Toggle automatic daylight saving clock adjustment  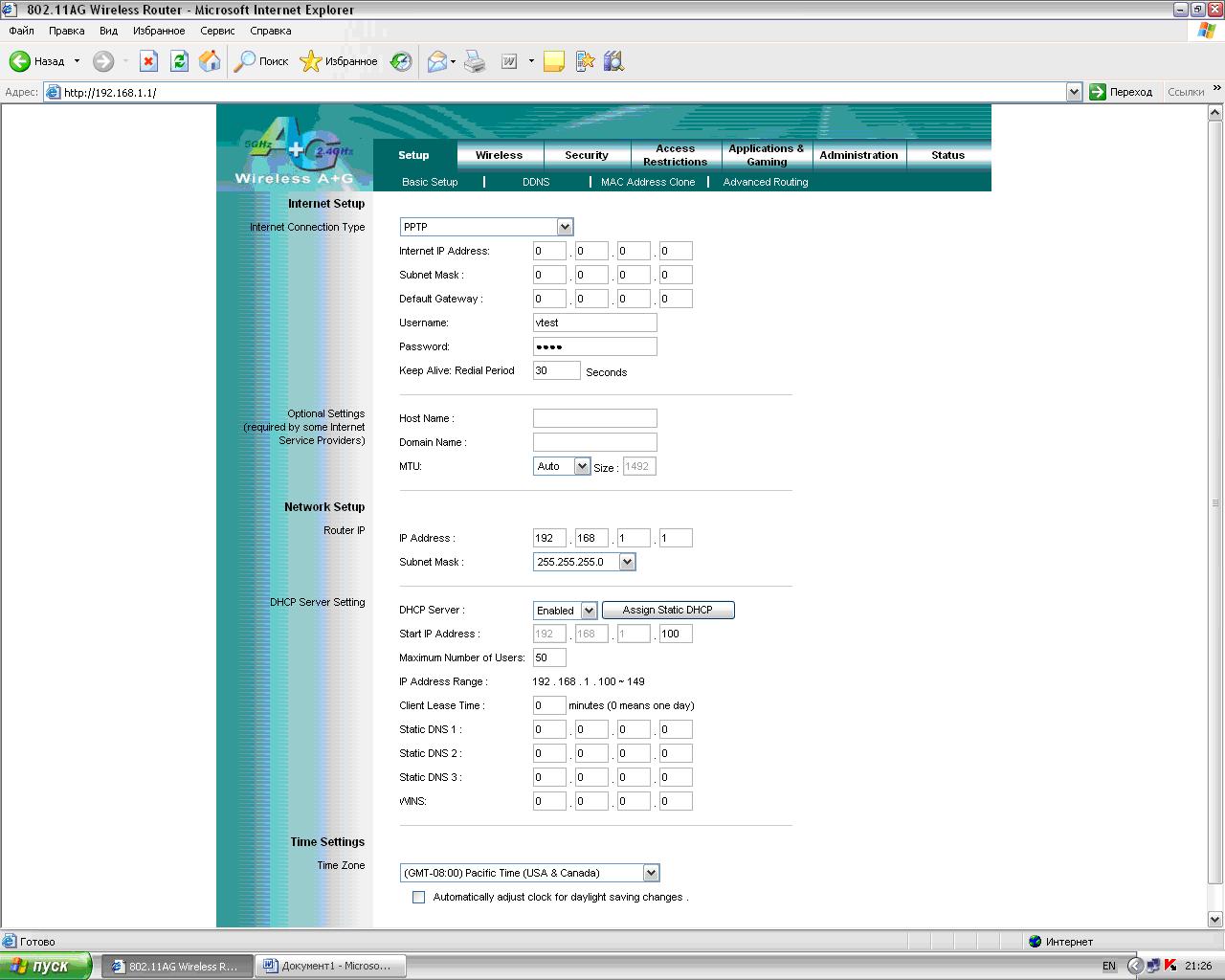[x=418, y=897]
